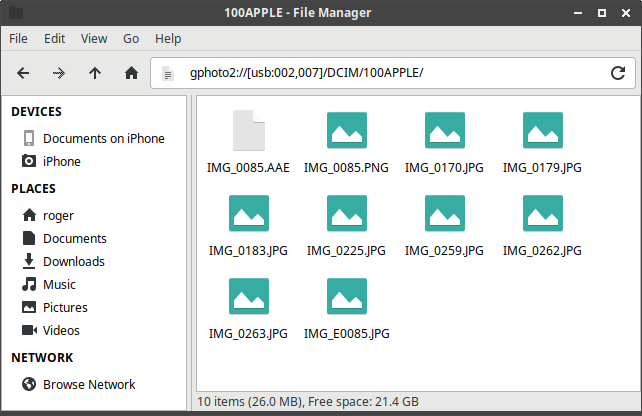The image size is (642, 416).
Task: Click the location bar path icon
Action: (x=168, y=74)
